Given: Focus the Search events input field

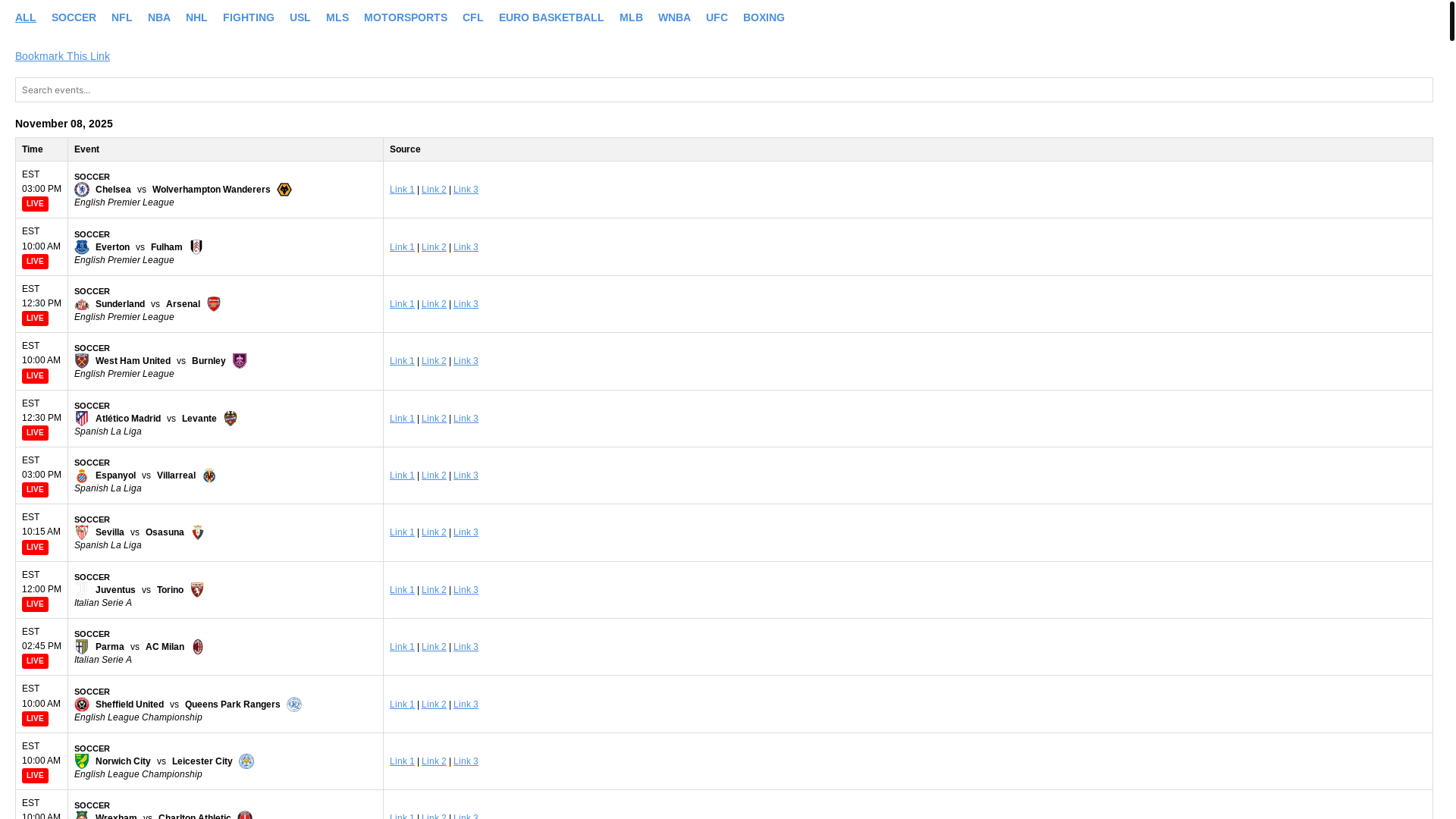Looking at the screenshot, I should (x=724, y=89).
